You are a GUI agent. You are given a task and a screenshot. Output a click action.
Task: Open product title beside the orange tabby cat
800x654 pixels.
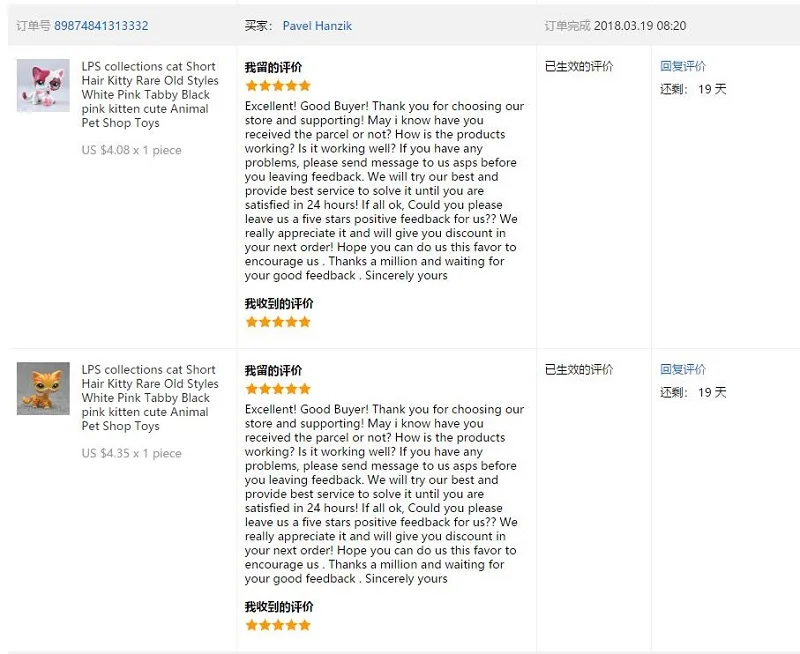point(150,397)
